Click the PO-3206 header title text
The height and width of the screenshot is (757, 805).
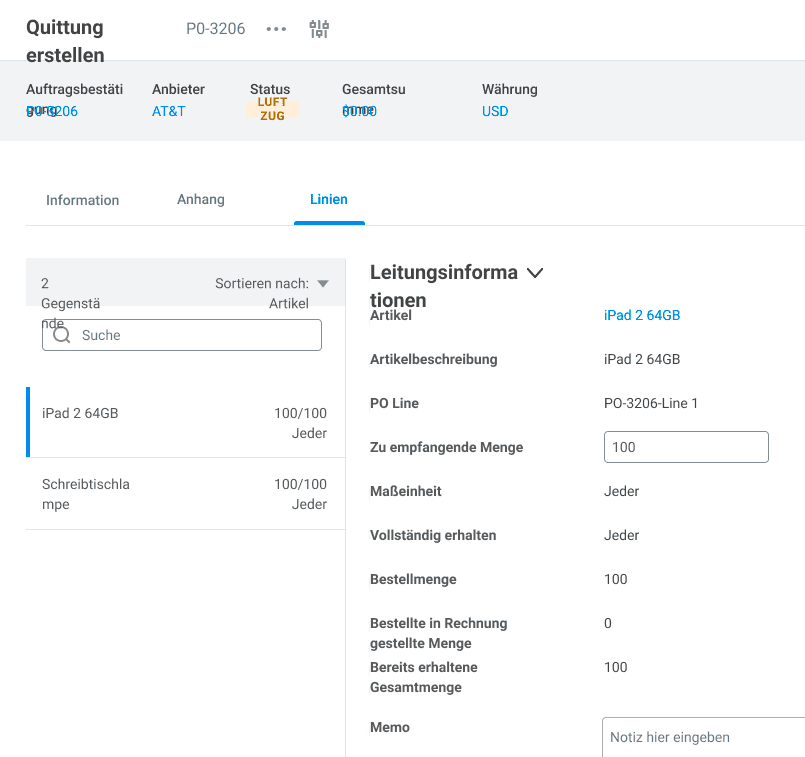[x=215, y=29]
